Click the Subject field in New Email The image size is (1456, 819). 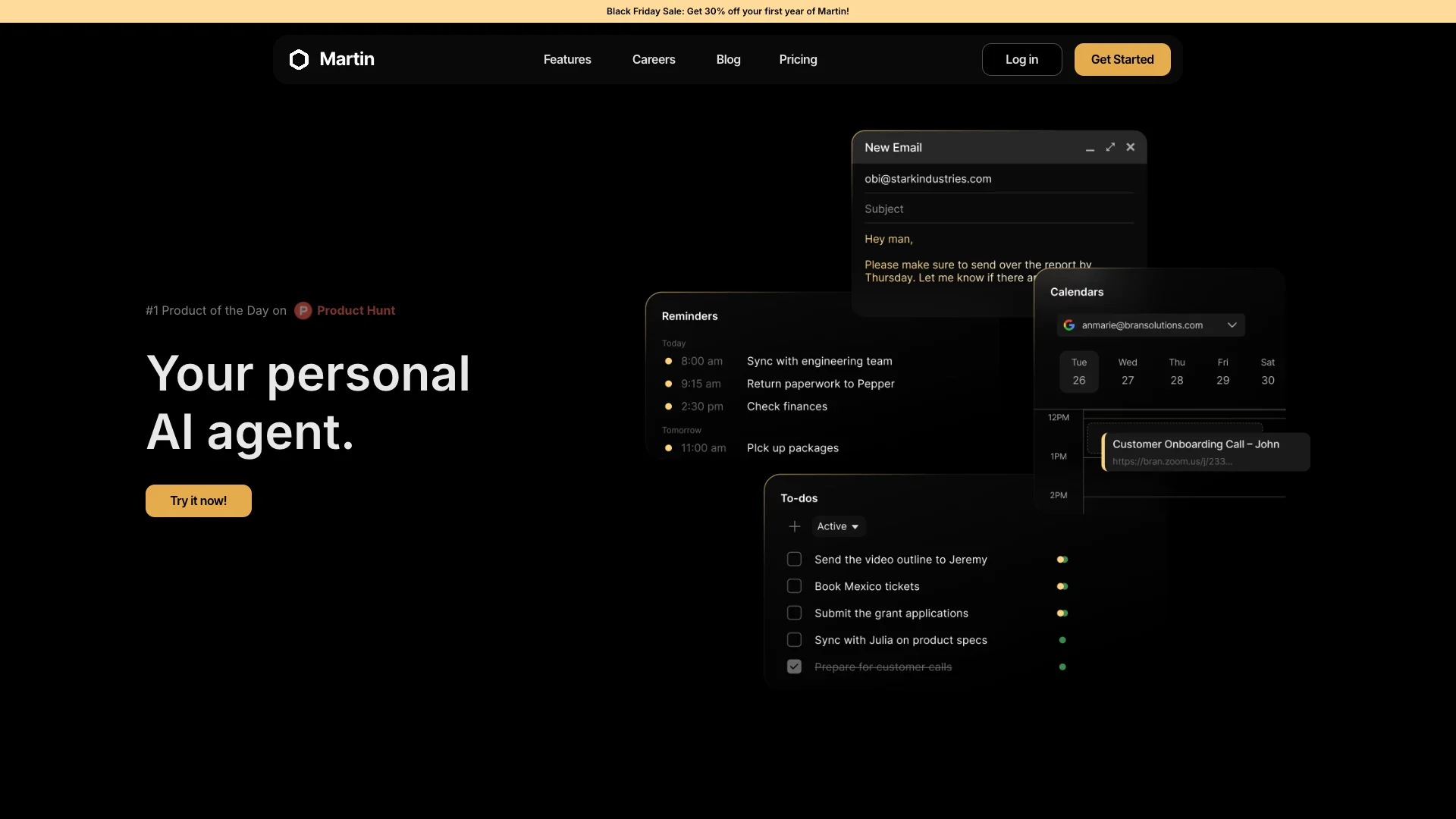[x=999, y=209]
